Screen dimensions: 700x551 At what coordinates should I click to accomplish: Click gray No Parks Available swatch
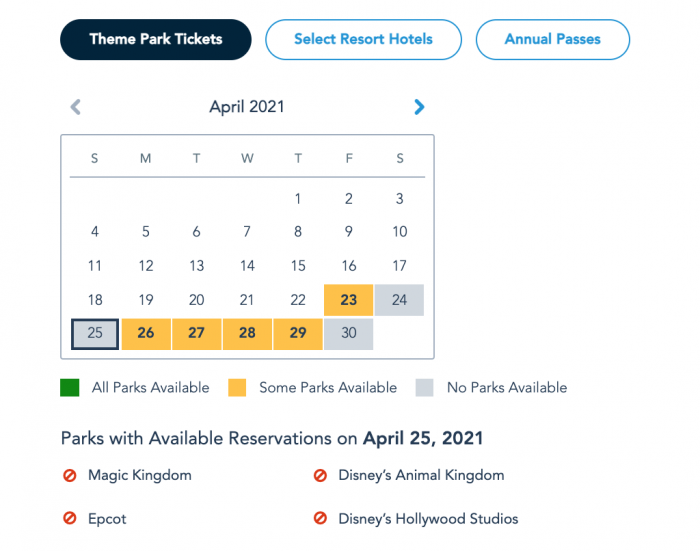click(x=425, y=388)
